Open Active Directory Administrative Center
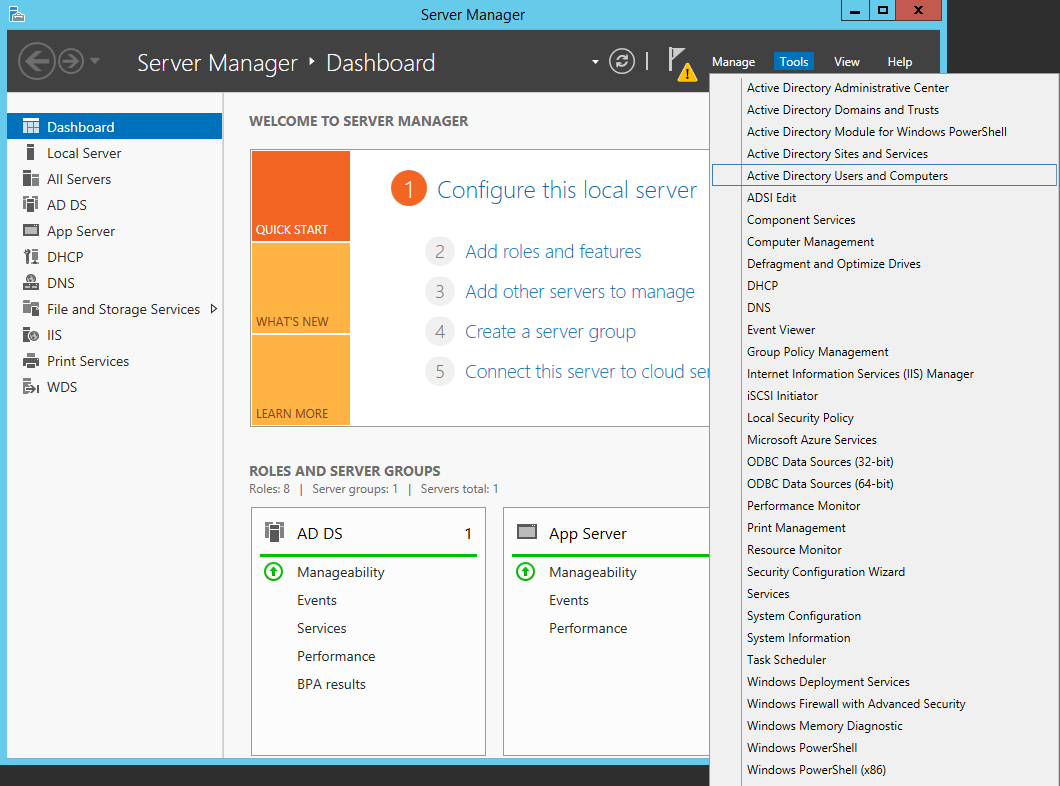1060x786 pixels. pyautogui.click(x=848, y=88)
